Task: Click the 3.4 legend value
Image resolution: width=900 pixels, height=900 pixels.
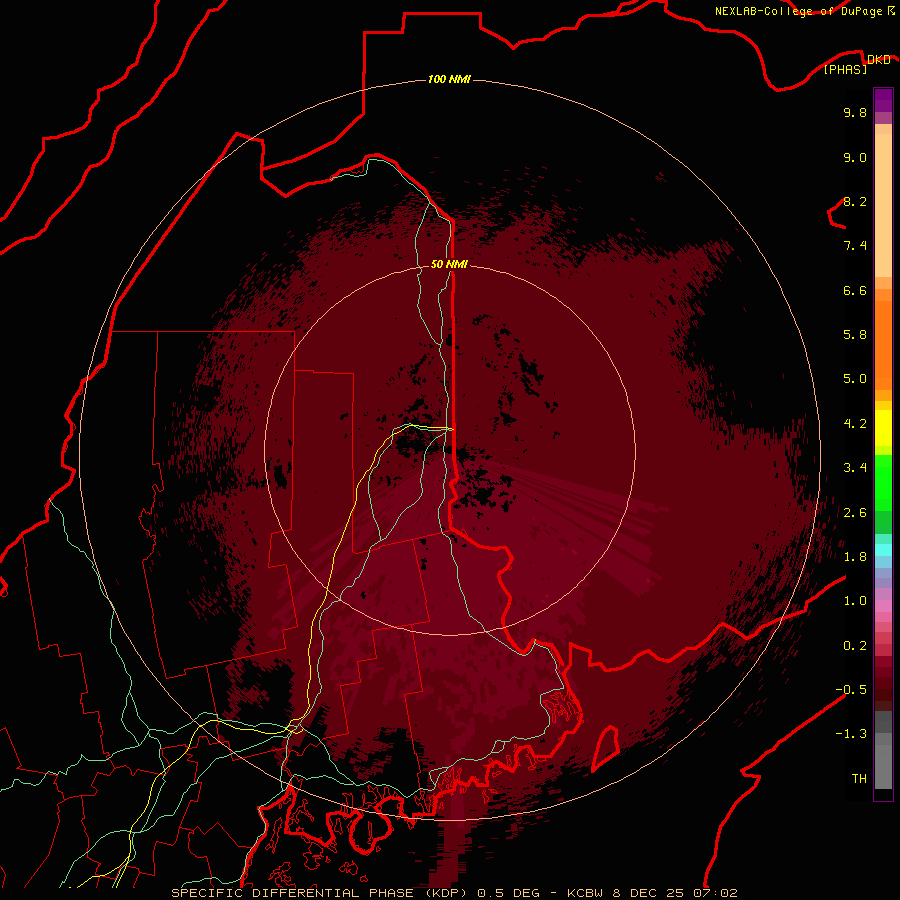Action: [x=855, y=468]
